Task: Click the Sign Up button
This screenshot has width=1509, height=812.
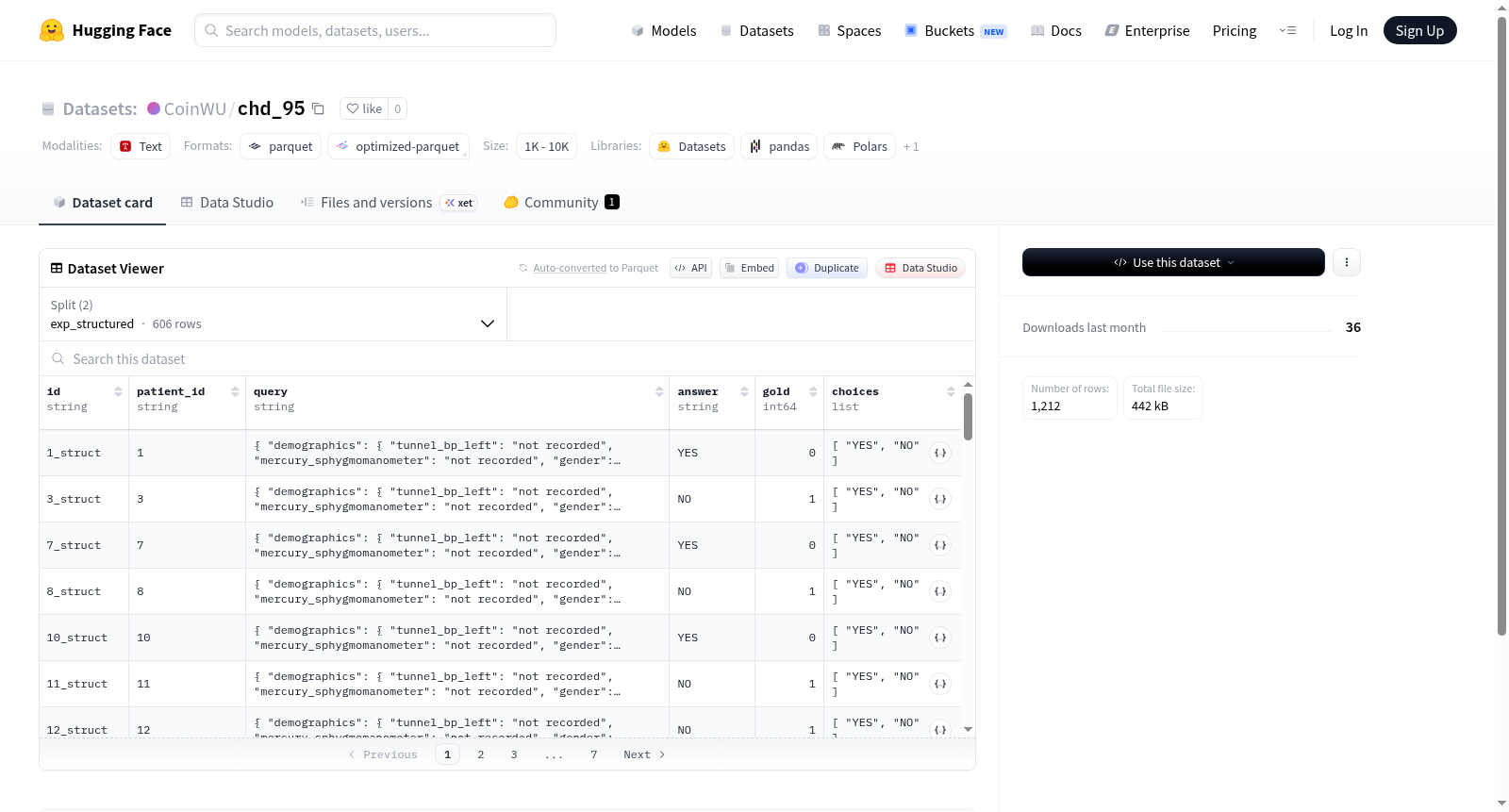Action: 1419,31
